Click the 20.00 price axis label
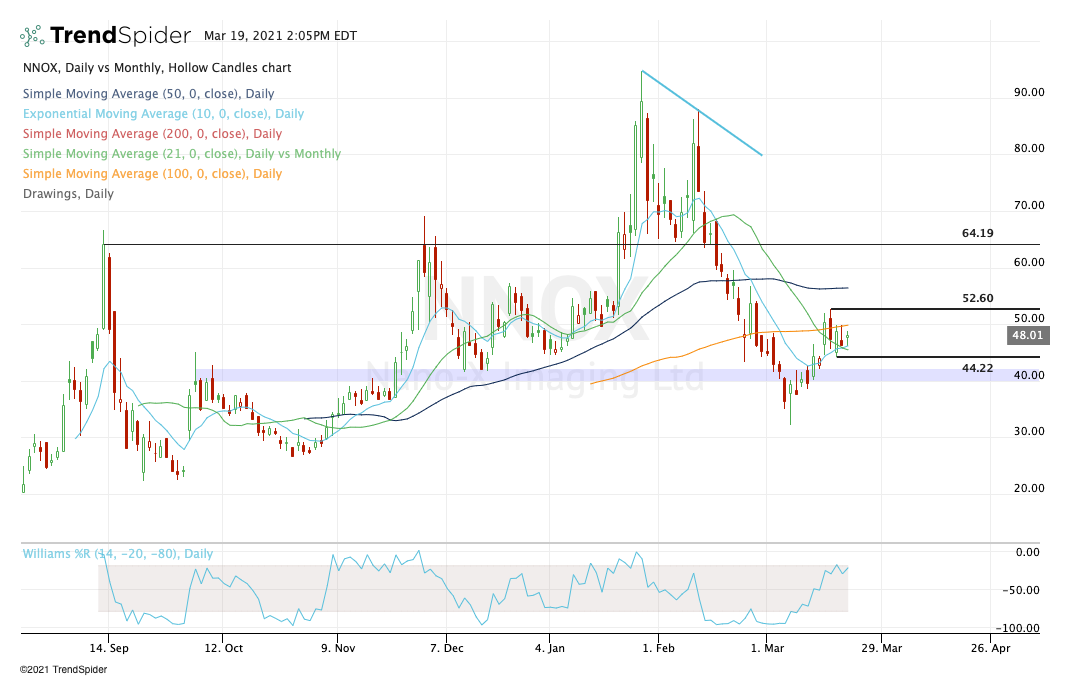Screen dimensions: 1070x679 click(x=1029, y=488)
